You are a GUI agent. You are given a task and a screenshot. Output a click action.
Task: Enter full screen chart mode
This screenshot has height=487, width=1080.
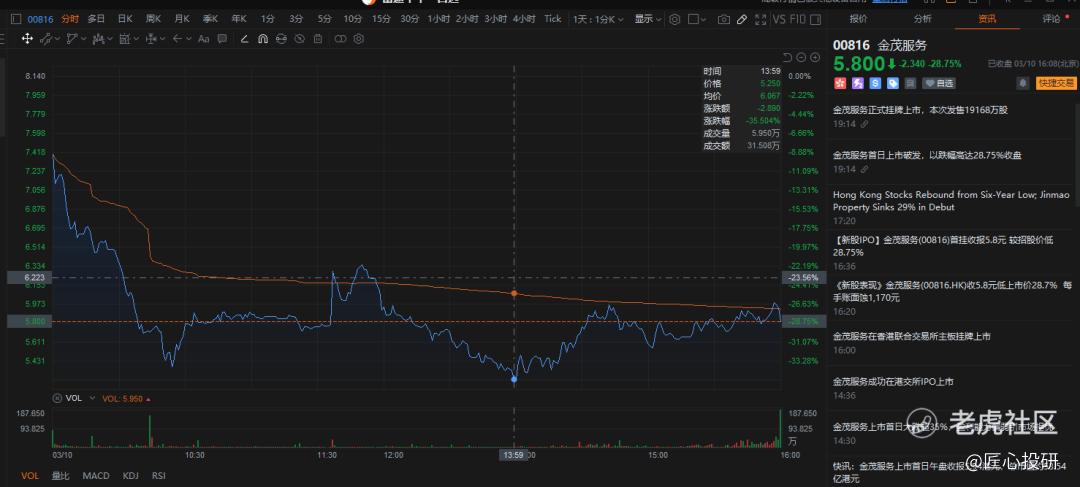[761, 19]
